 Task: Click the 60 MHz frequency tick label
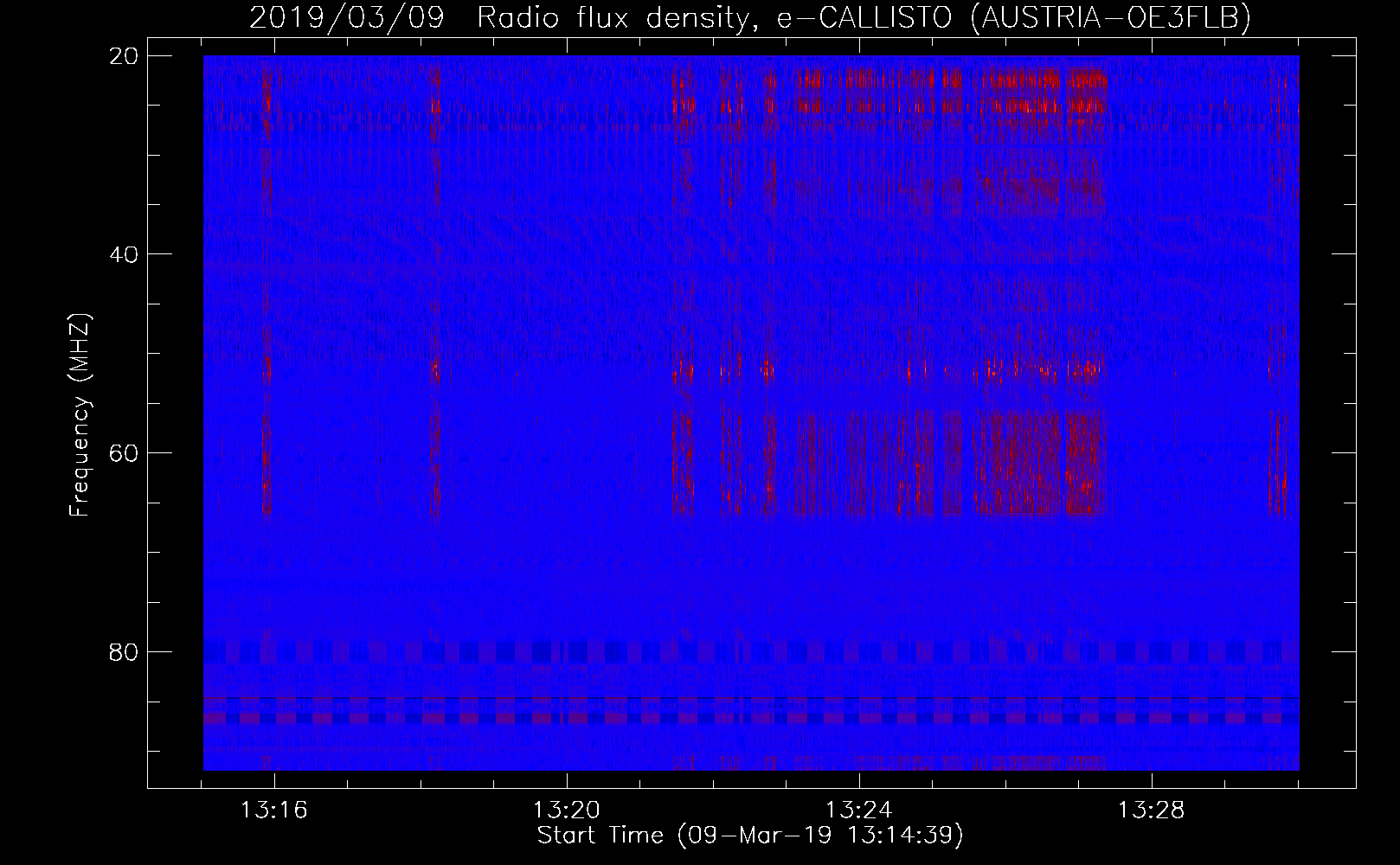point(125,452)
